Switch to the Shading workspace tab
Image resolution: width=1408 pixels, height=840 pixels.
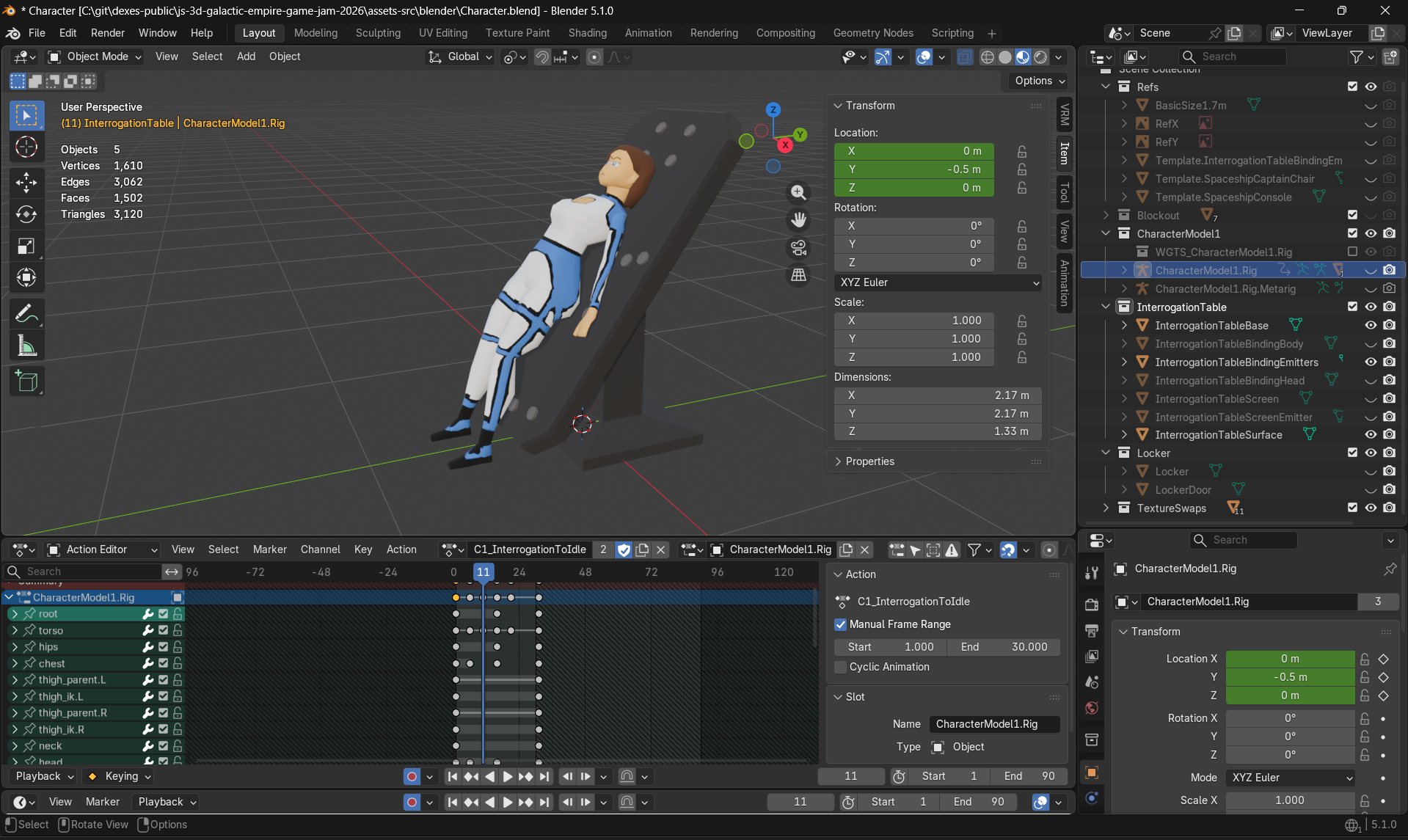coord(587,33)
